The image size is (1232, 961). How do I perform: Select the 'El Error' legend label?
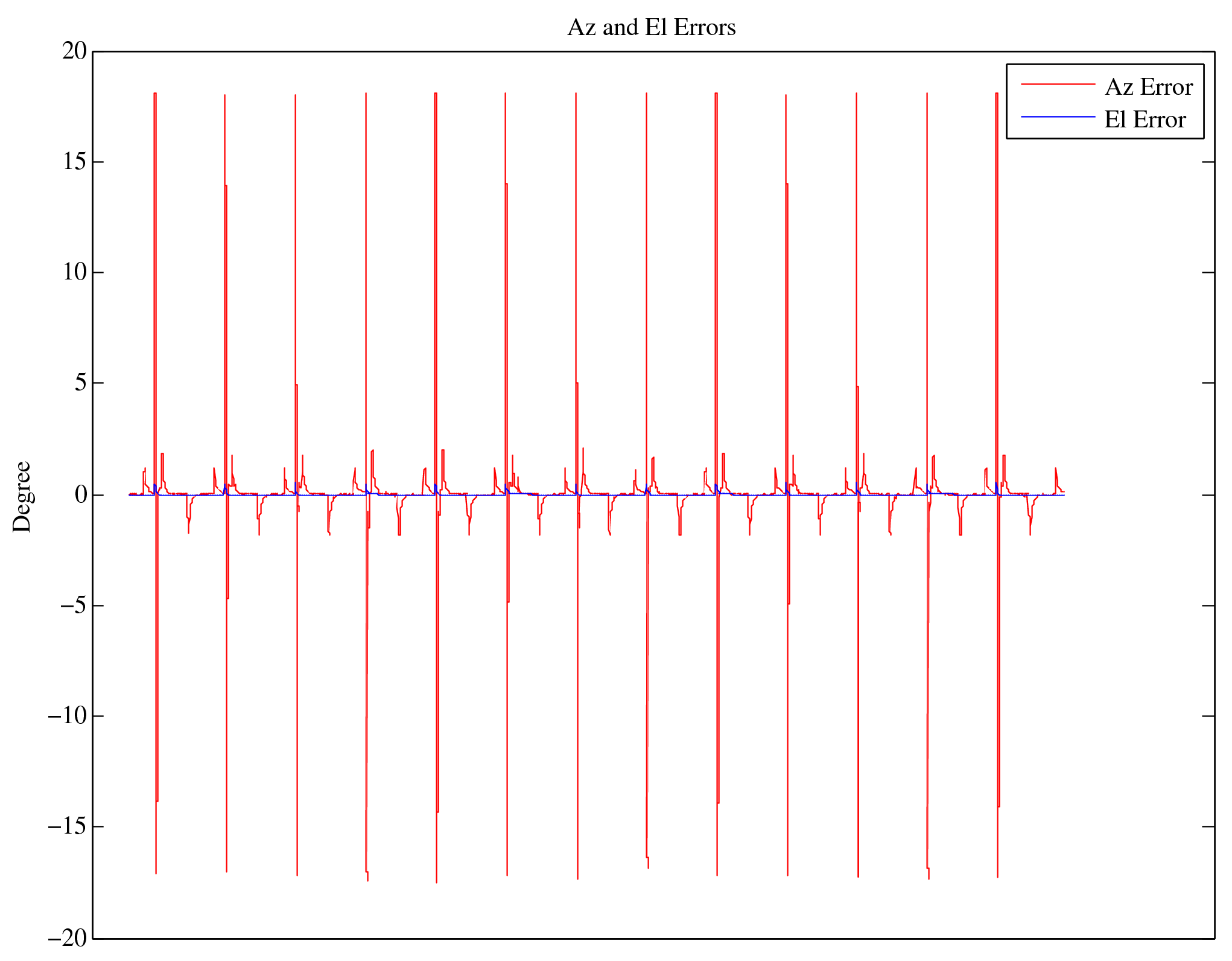1145,120
